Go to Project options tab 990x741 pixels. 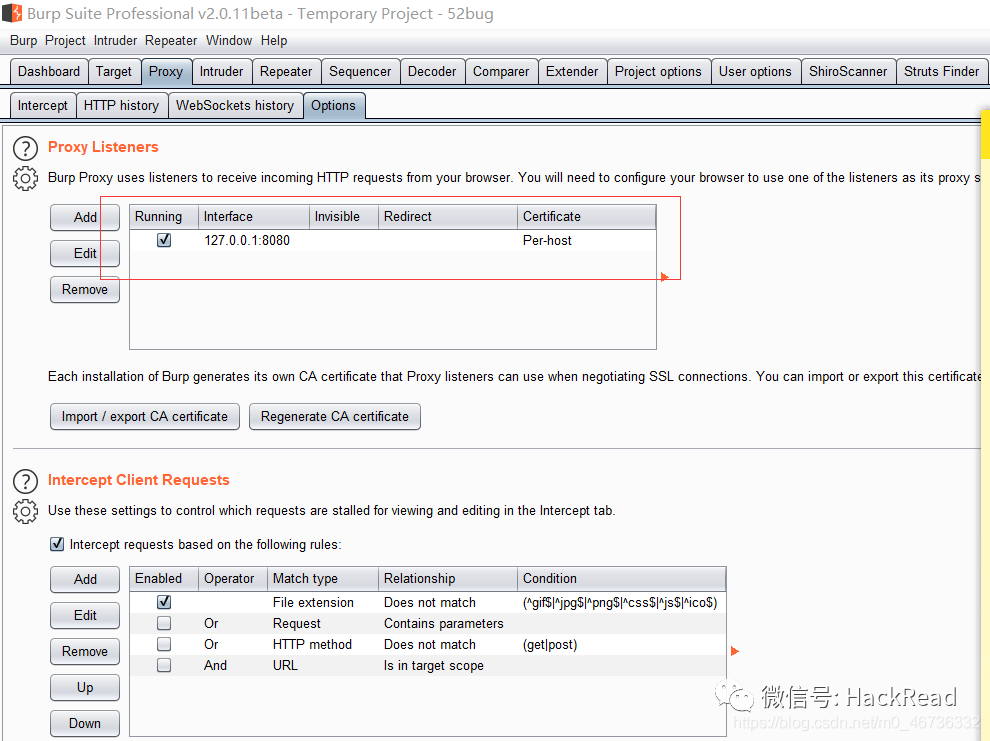pyautogui.click(x=659, y=71)
